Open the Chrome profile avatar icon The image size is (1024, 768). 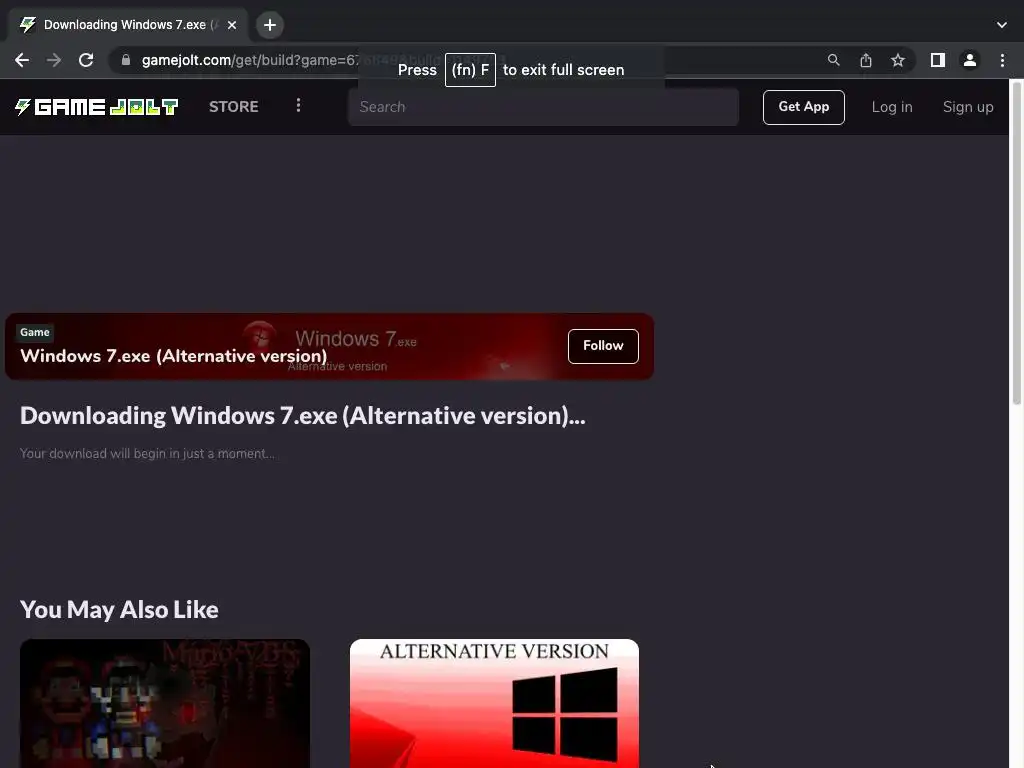970,60
